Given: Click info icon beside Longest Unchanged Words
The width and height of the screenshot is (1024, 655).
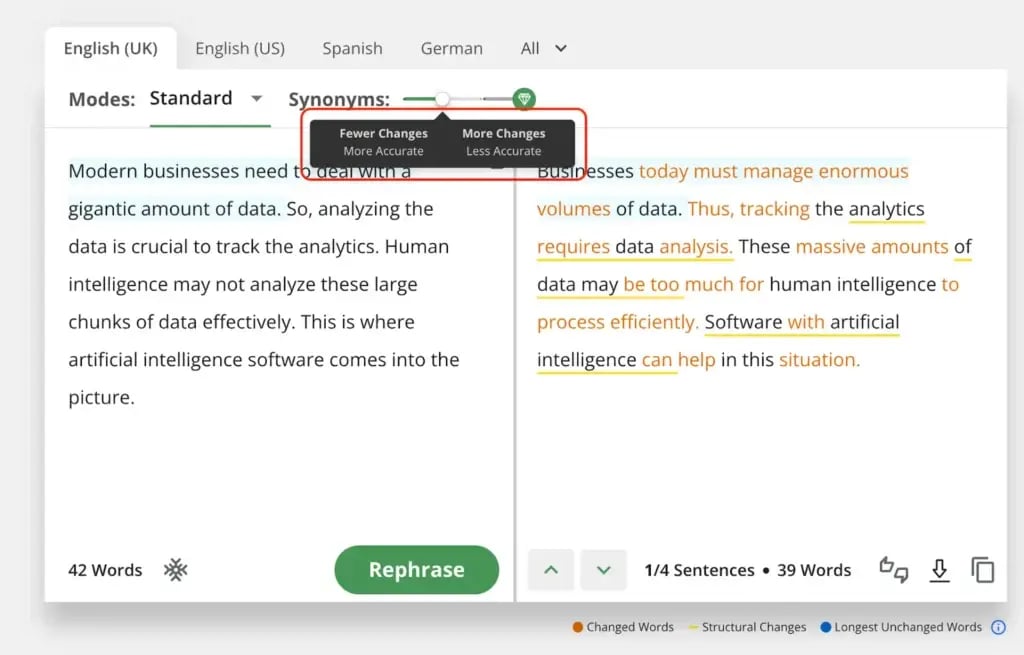Looking at the screenshot, I should coord(997,627).
